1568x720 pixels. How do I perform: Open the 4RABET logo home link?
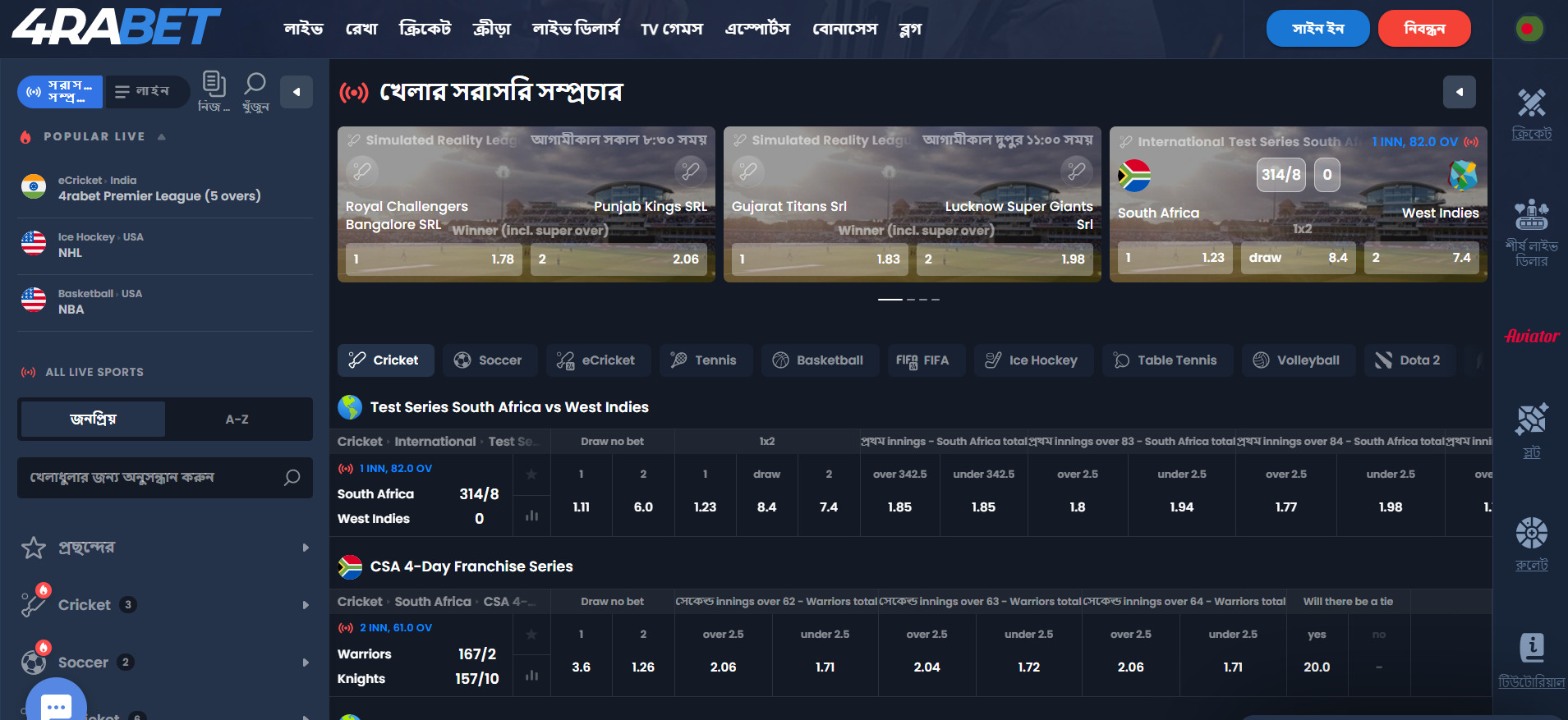(x=116, y=26)
